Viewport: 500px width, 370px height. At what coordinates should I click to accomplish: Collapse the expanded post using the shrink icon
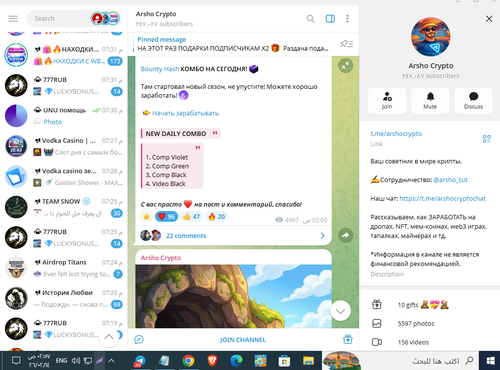[345, 66]
